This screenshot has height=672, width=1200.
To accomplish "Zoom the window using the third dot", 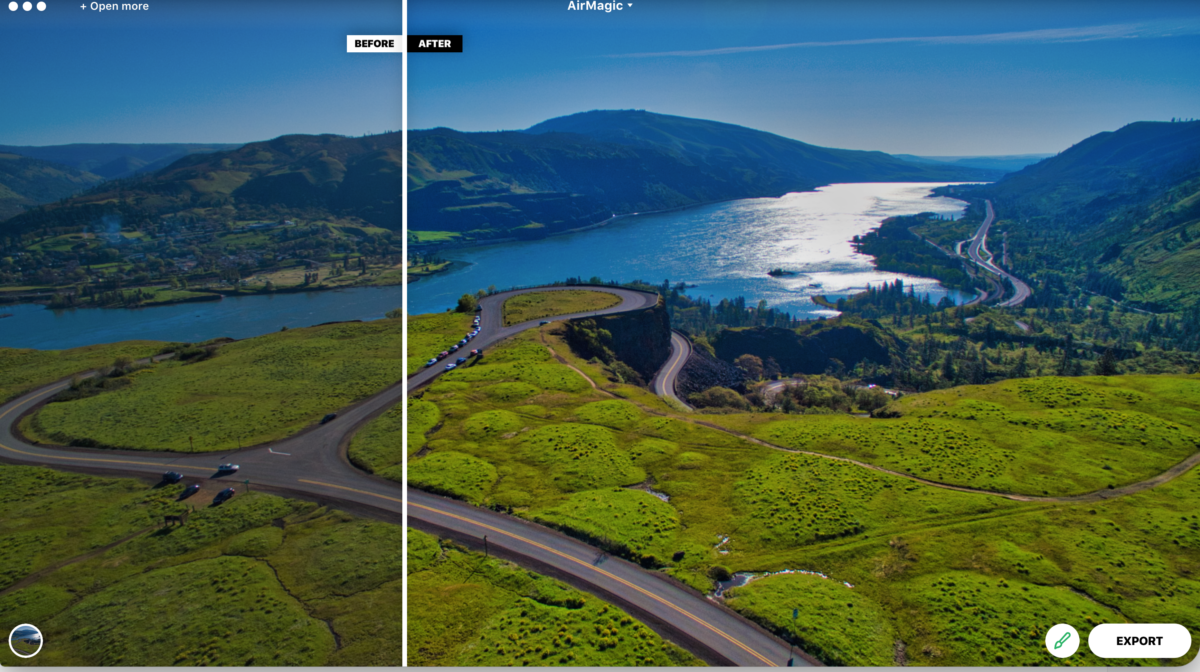I will click(41, 6).
